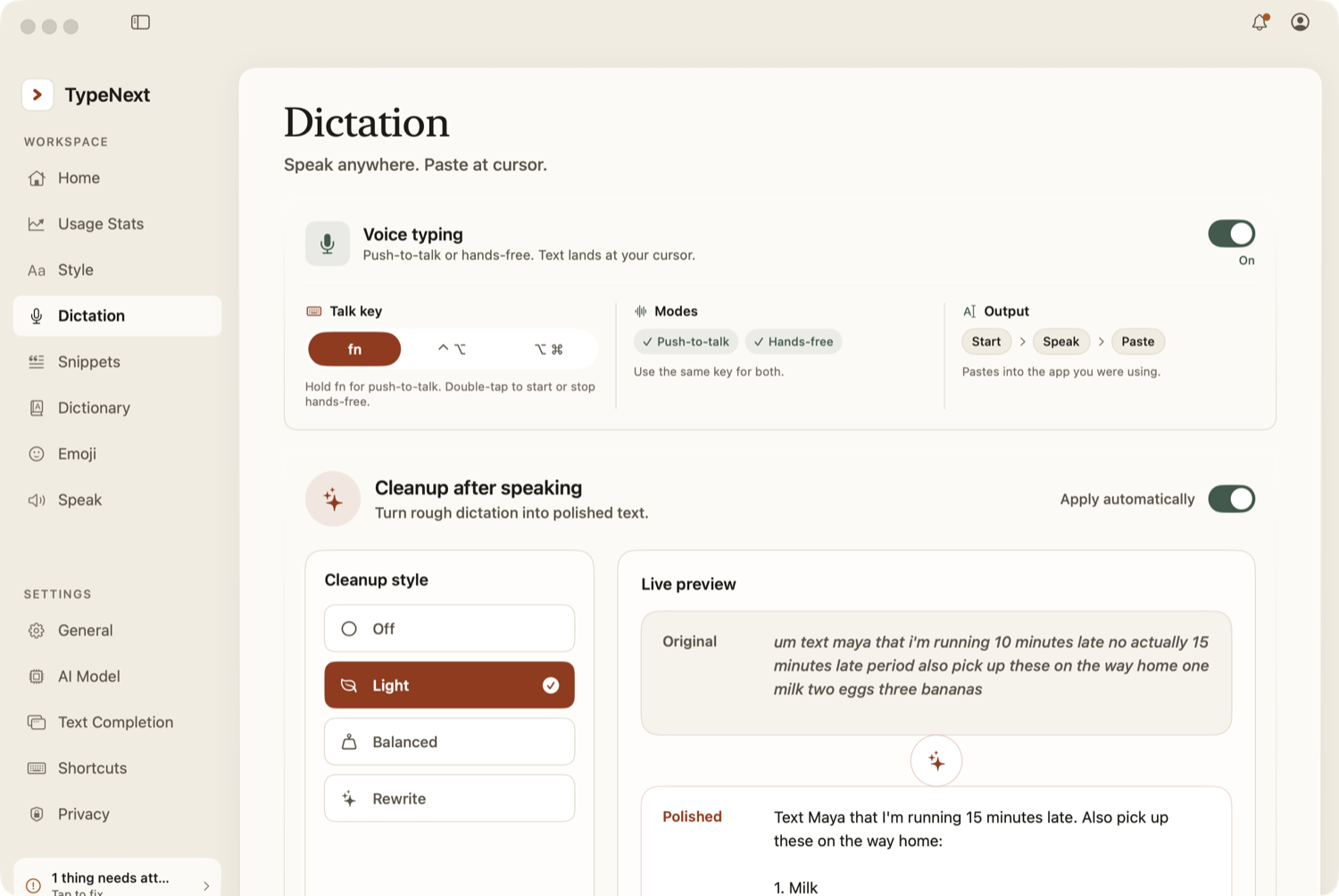1339x896 pixels.
Task: Select the Balanced cleanup style
Action: [450, 742]
